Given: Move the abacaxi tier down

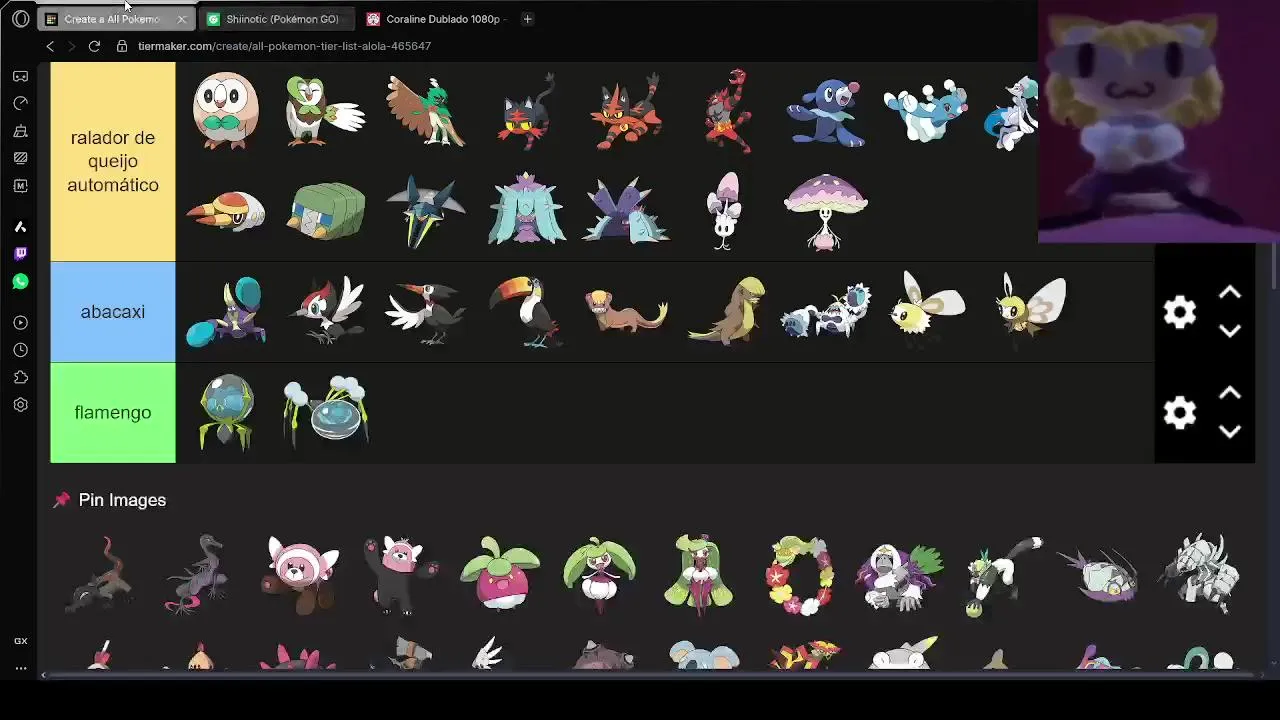Looking at the screenshot, I should [x=1230, y=331].
